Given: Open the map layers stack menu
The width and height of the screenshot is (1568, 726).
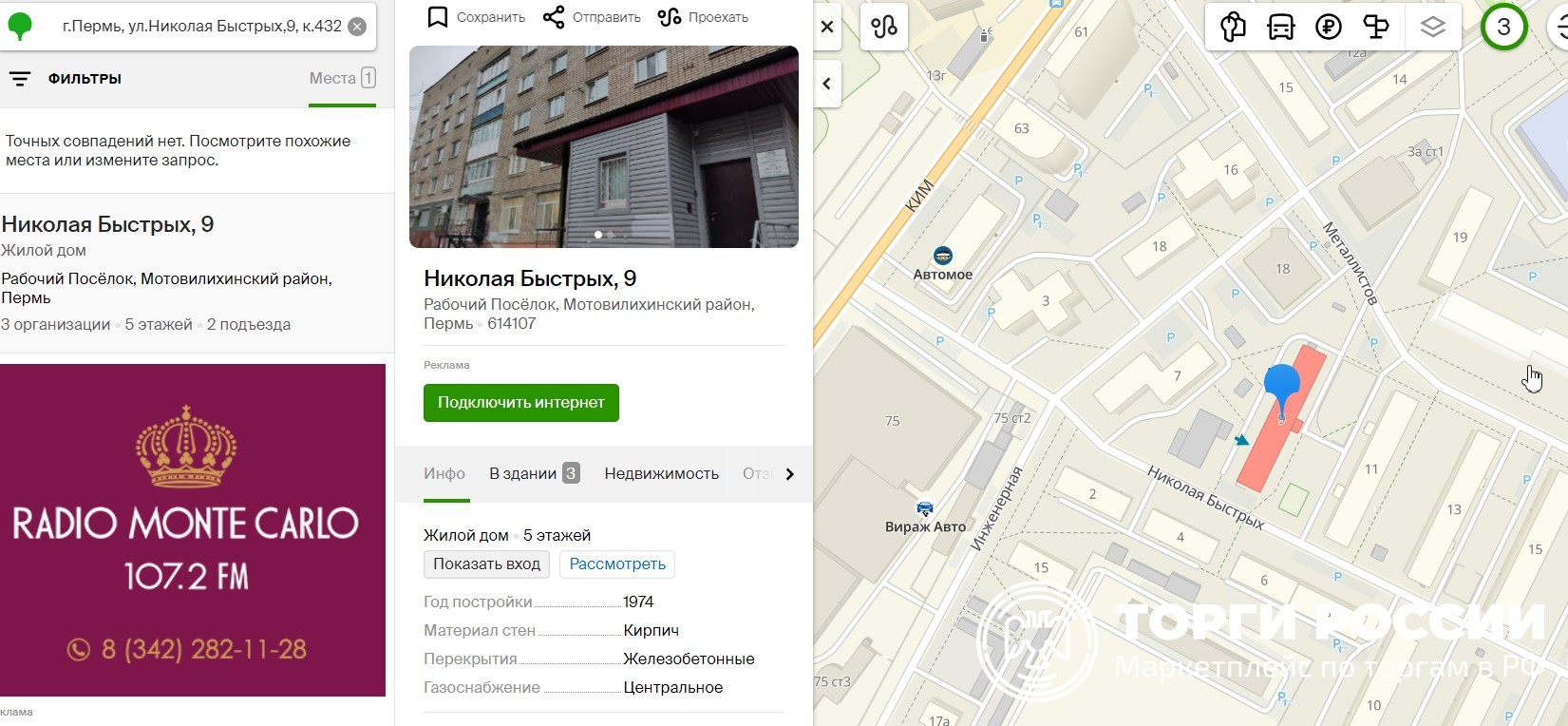Looking at the screenshot, I should point(1432,28).
